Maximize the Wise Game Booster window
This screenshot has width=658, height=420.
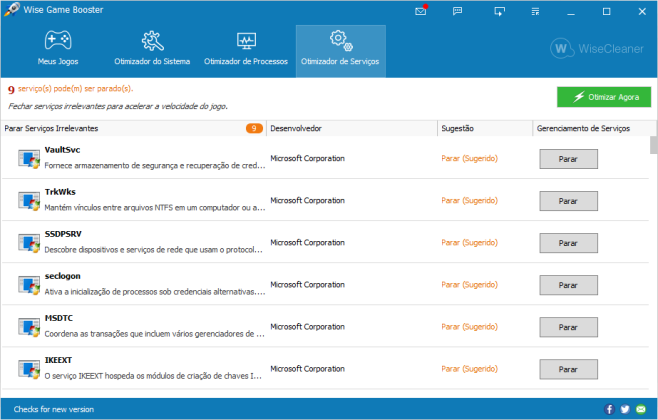606,12
